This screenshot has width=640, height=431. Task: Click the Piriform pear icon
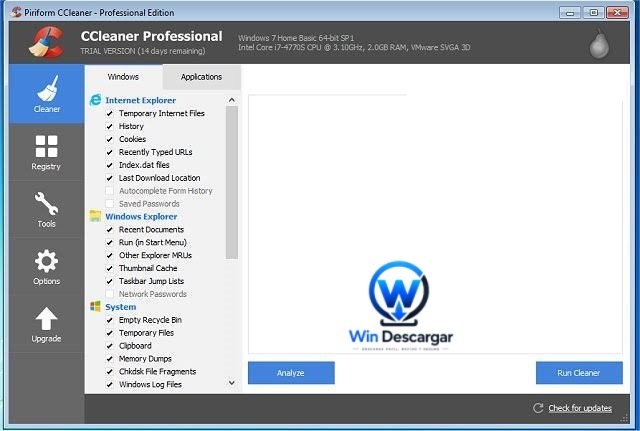pos(599,44)
